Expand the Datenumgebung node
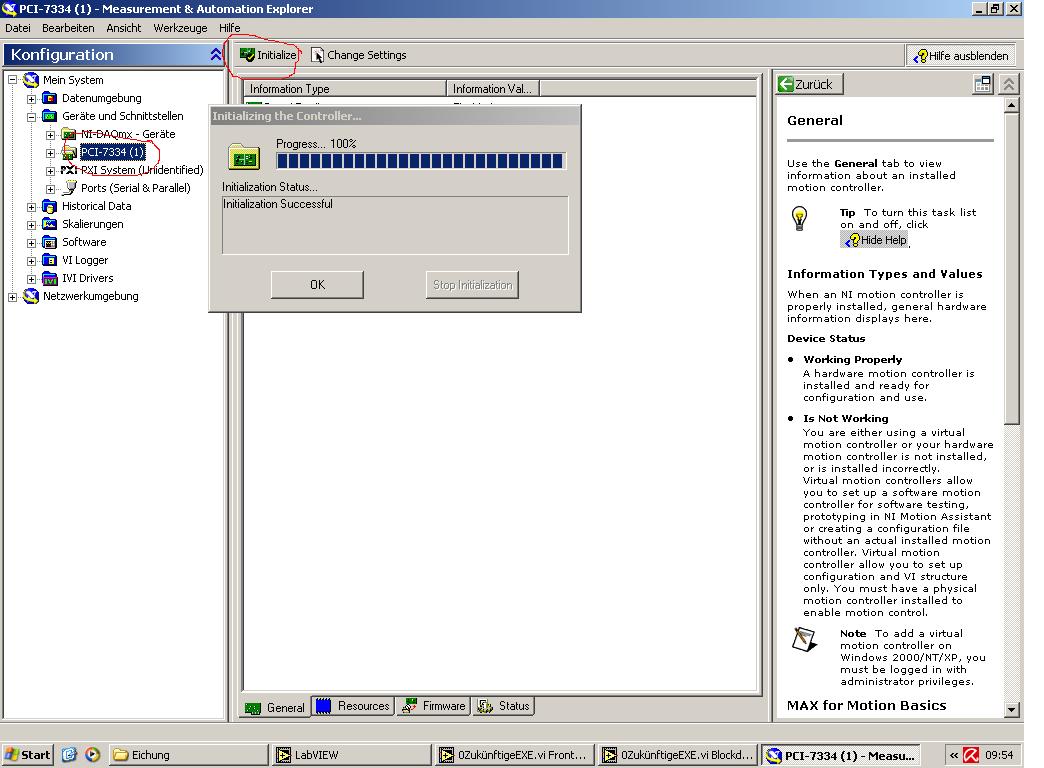 click(31, 99)
